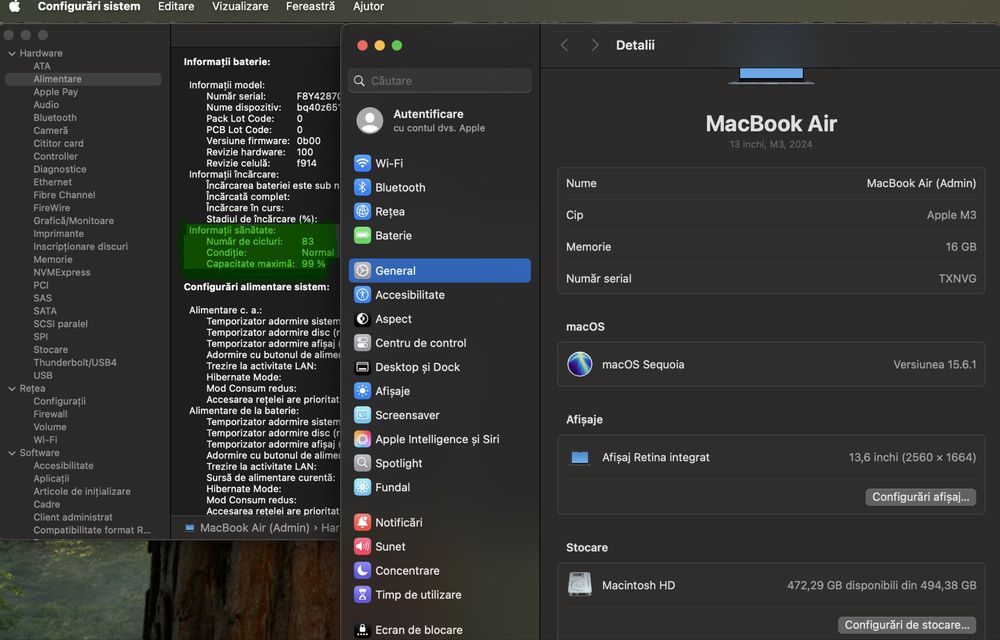The width and height of the screenshot is (1000, 640).
Task: Select NVMExpress tree item
Action: coord(62,272)
